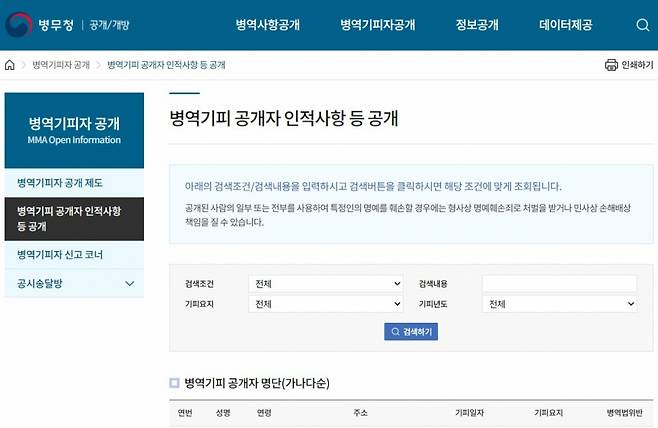
Task: Select 병역기피자 공개 제도 in sidebar
Action: pos(60,183)
